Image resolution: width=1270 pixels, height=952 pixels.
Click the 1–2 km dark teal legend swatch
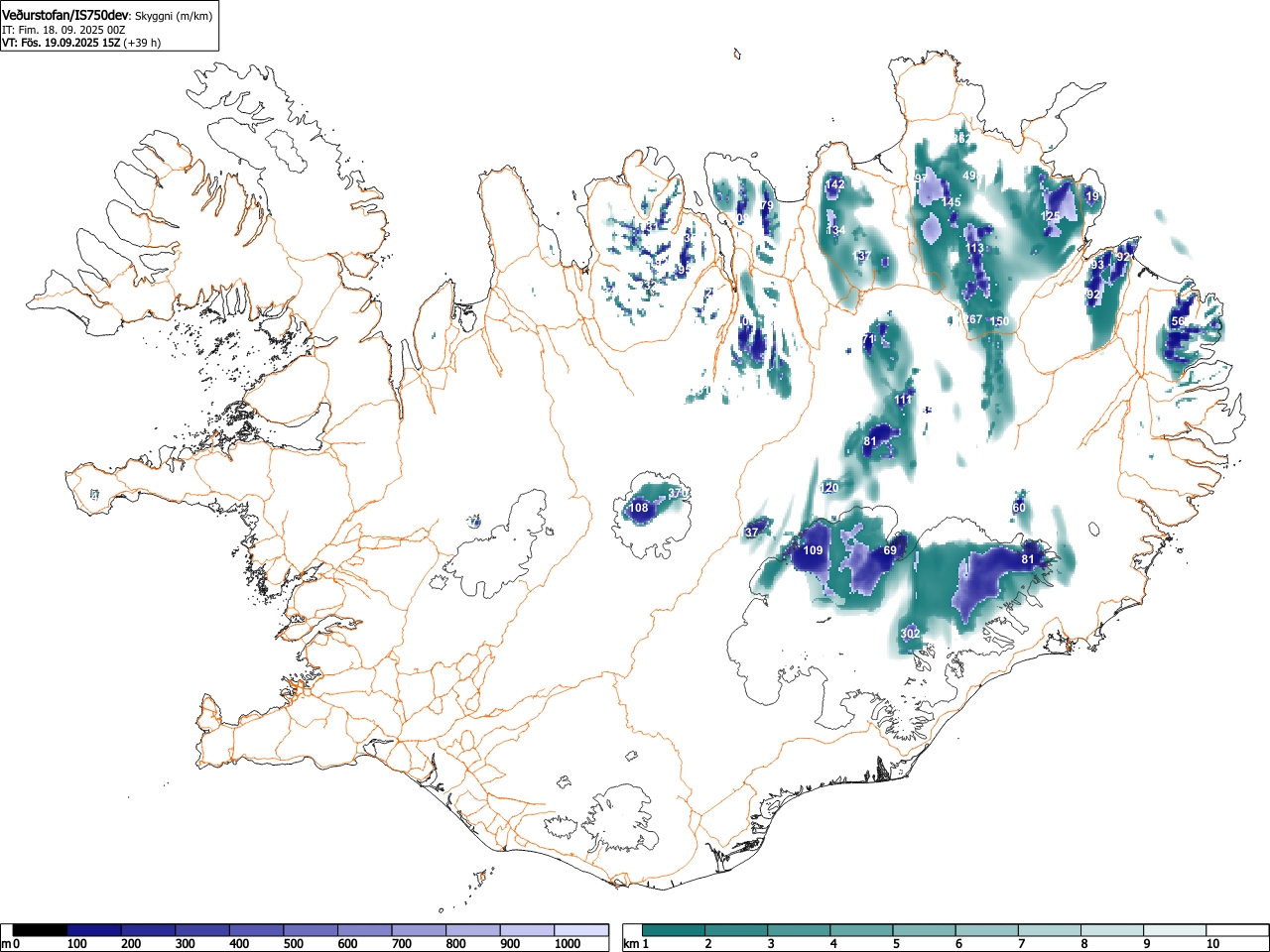[673, 930]
